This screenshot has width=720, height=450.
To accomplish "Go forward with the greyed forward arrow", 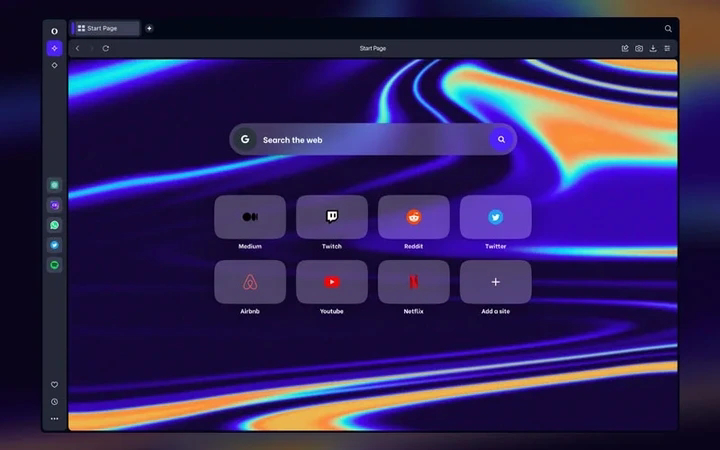I will click(91, 48).
